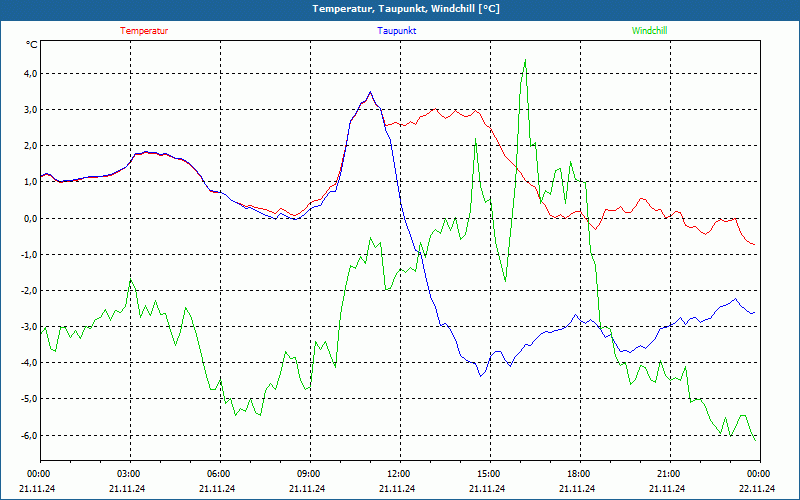
Task: Click the -6,0 y-axis value
Action: tap(29, 435)
